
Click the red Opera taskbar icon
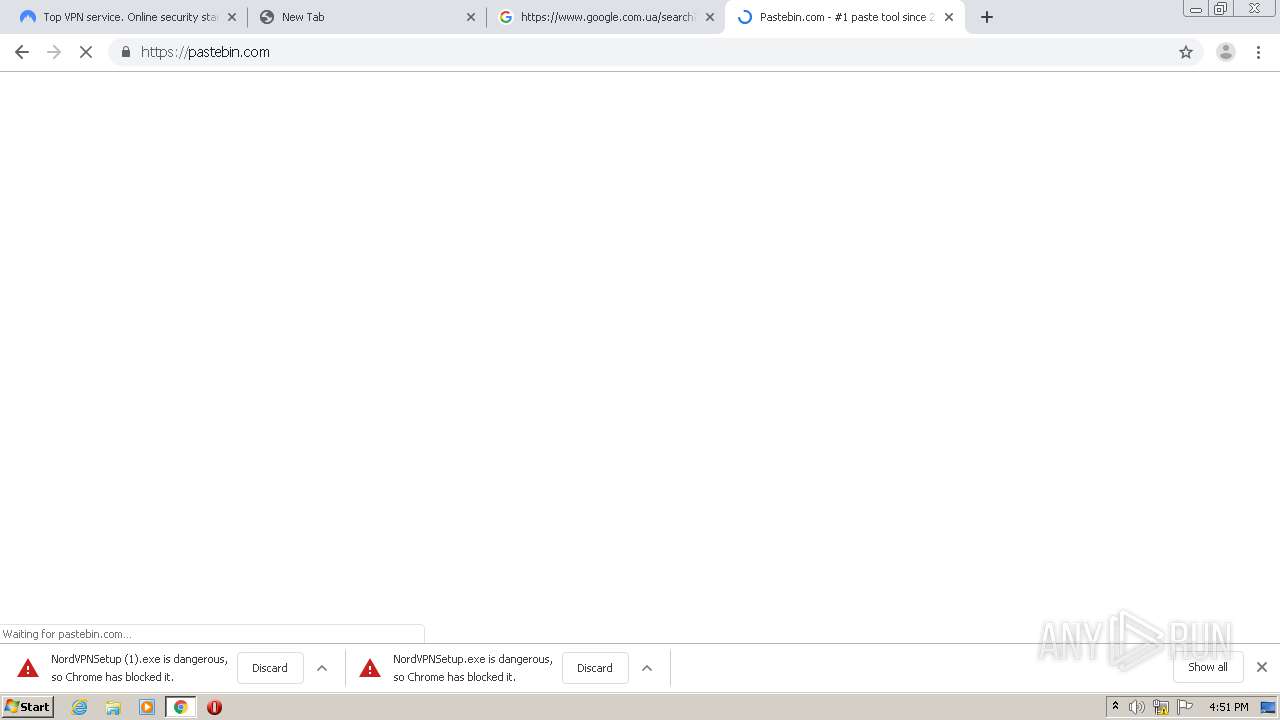(214, 707)
